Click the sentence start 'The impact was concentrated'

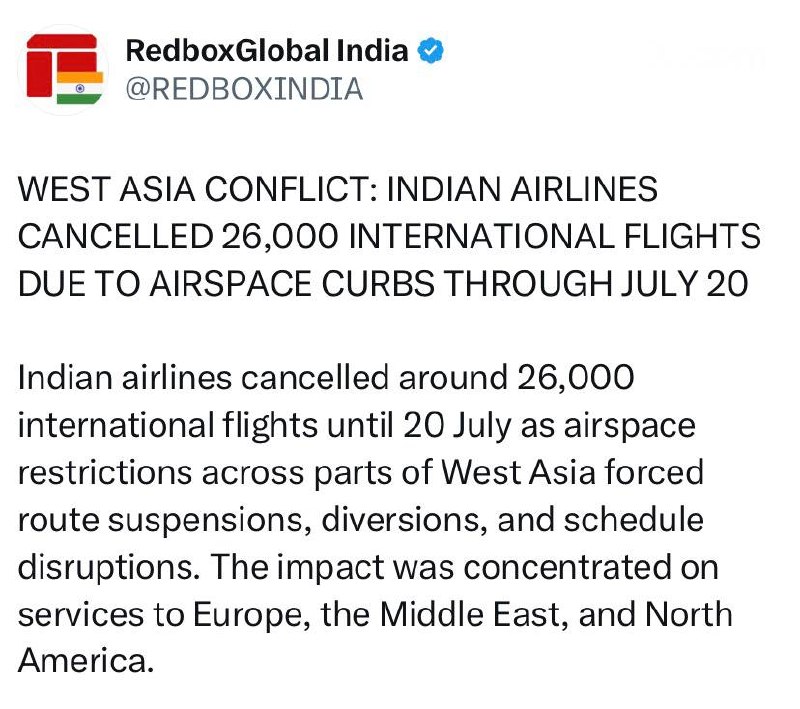click(440, 567)
